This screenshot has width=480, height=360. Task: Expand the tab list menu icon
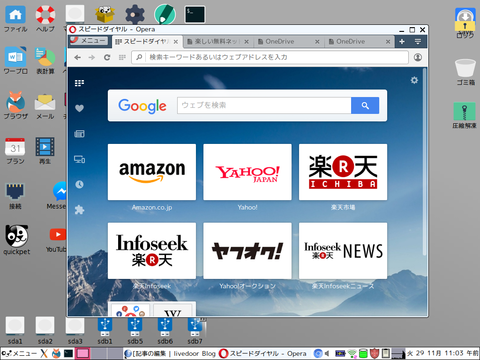418,41
